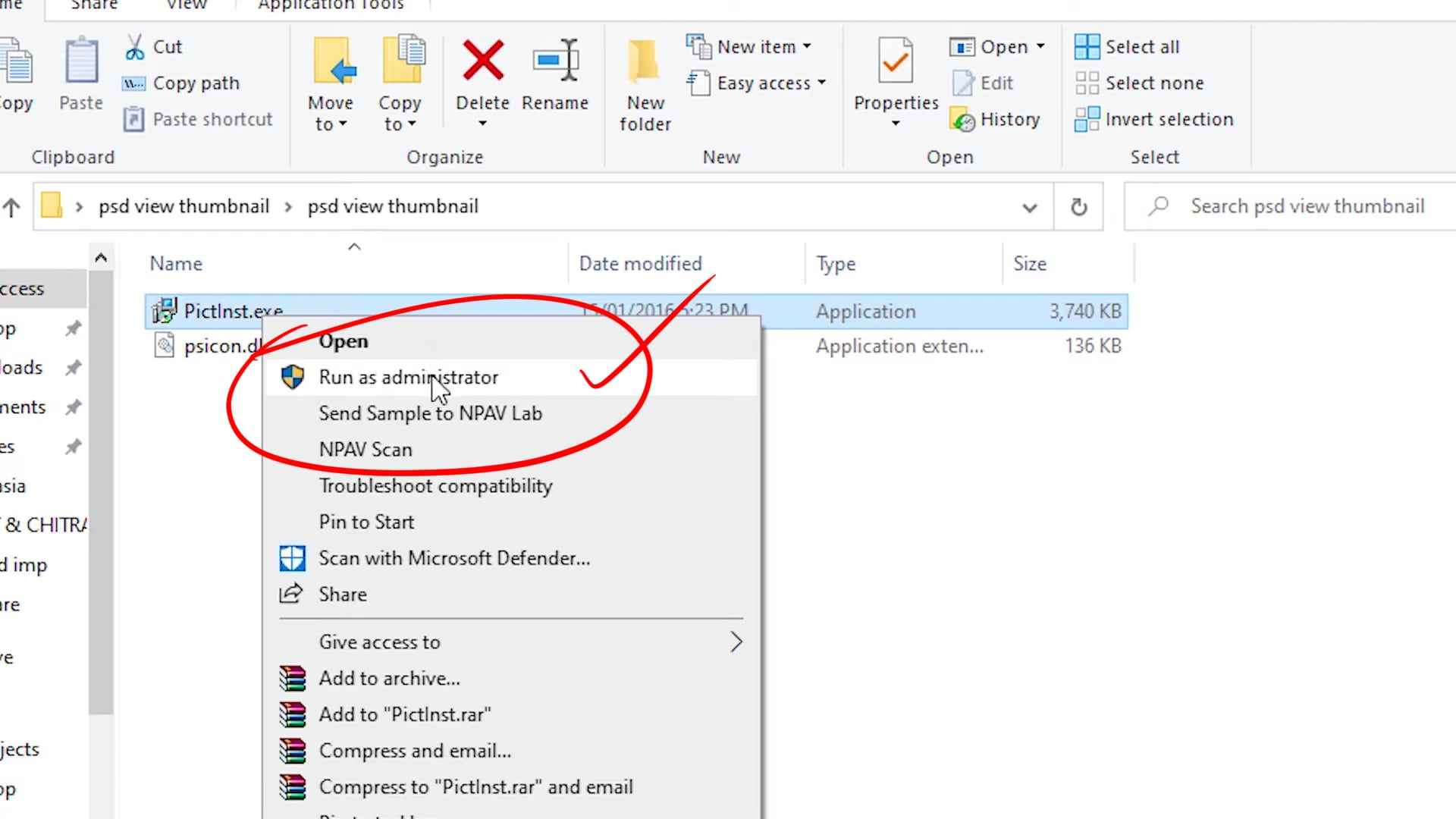Screen dimensions: 1456x819
Task: Expand the Copy to dropdown arrow
Action: click(412, 124)
